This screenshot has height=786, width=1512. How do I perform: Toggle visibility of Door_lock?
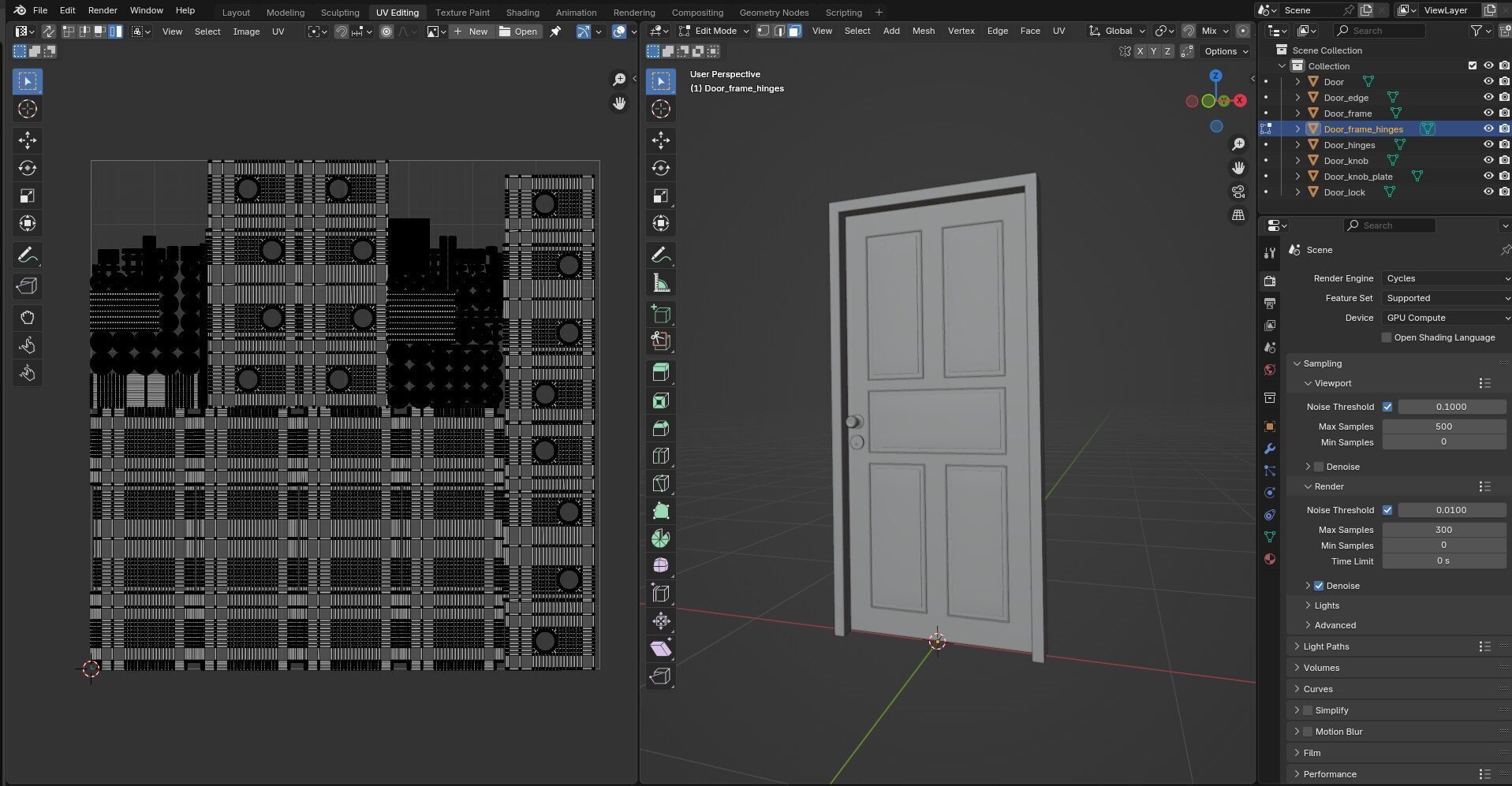pos(1488,192)
